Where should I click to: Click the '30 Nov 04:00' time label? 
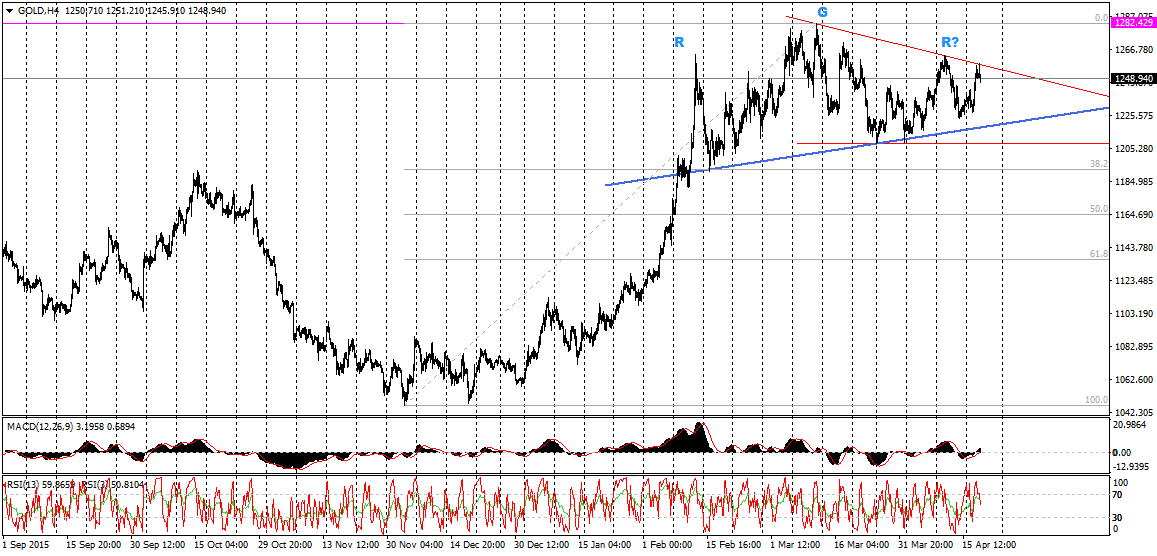click(x=413, y=544)
